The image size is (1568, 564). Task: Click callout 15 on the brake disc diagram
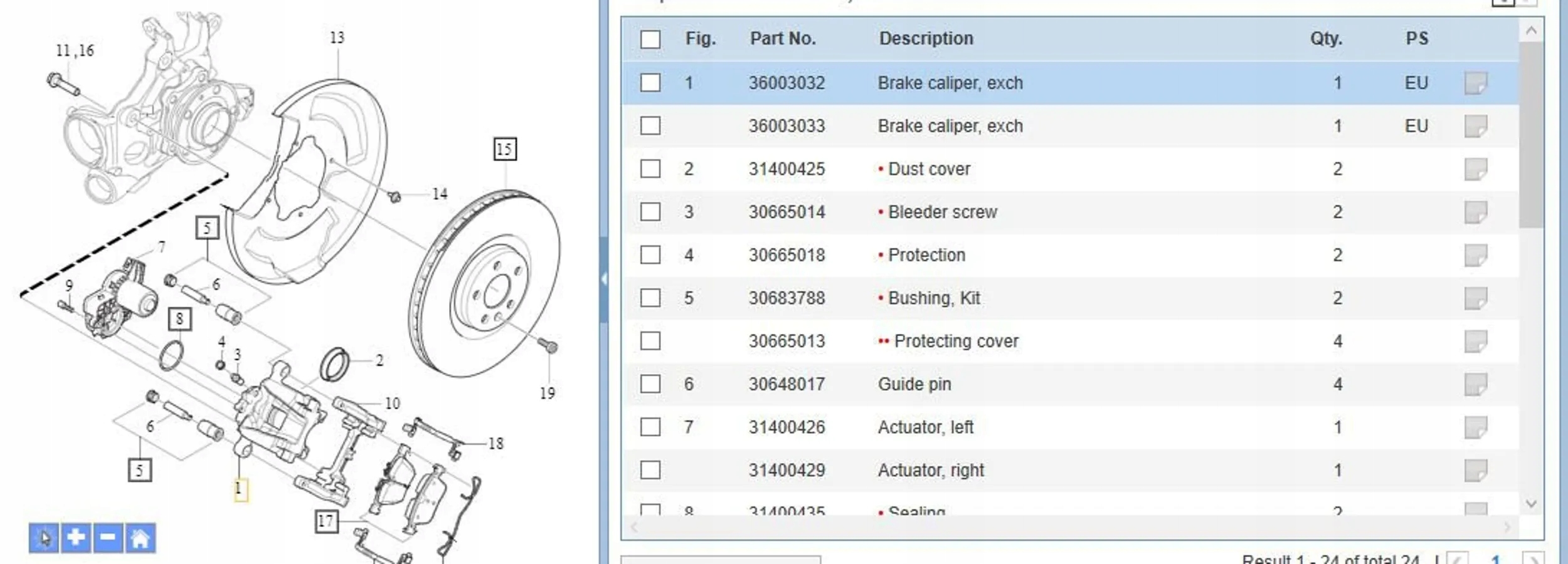click(505, 149)
